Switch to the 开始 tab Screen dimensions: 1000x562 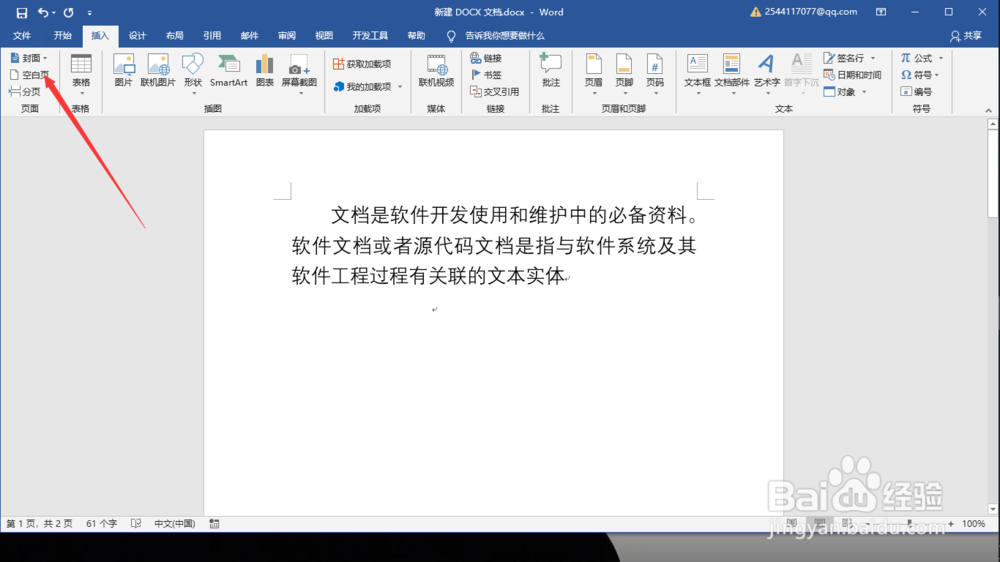tap(62, 36)
